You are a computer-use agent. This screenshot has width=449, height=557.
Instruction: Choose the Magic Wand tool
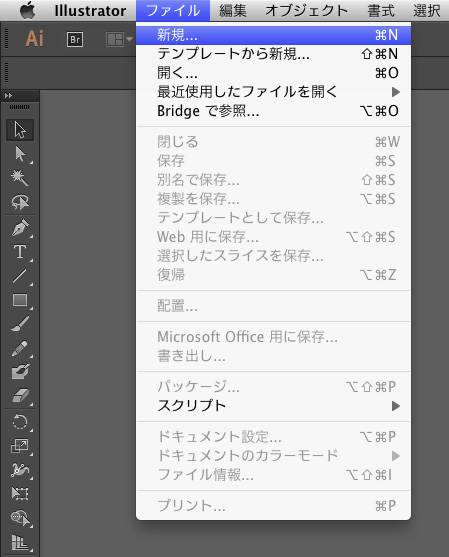[x=20, y=178]
